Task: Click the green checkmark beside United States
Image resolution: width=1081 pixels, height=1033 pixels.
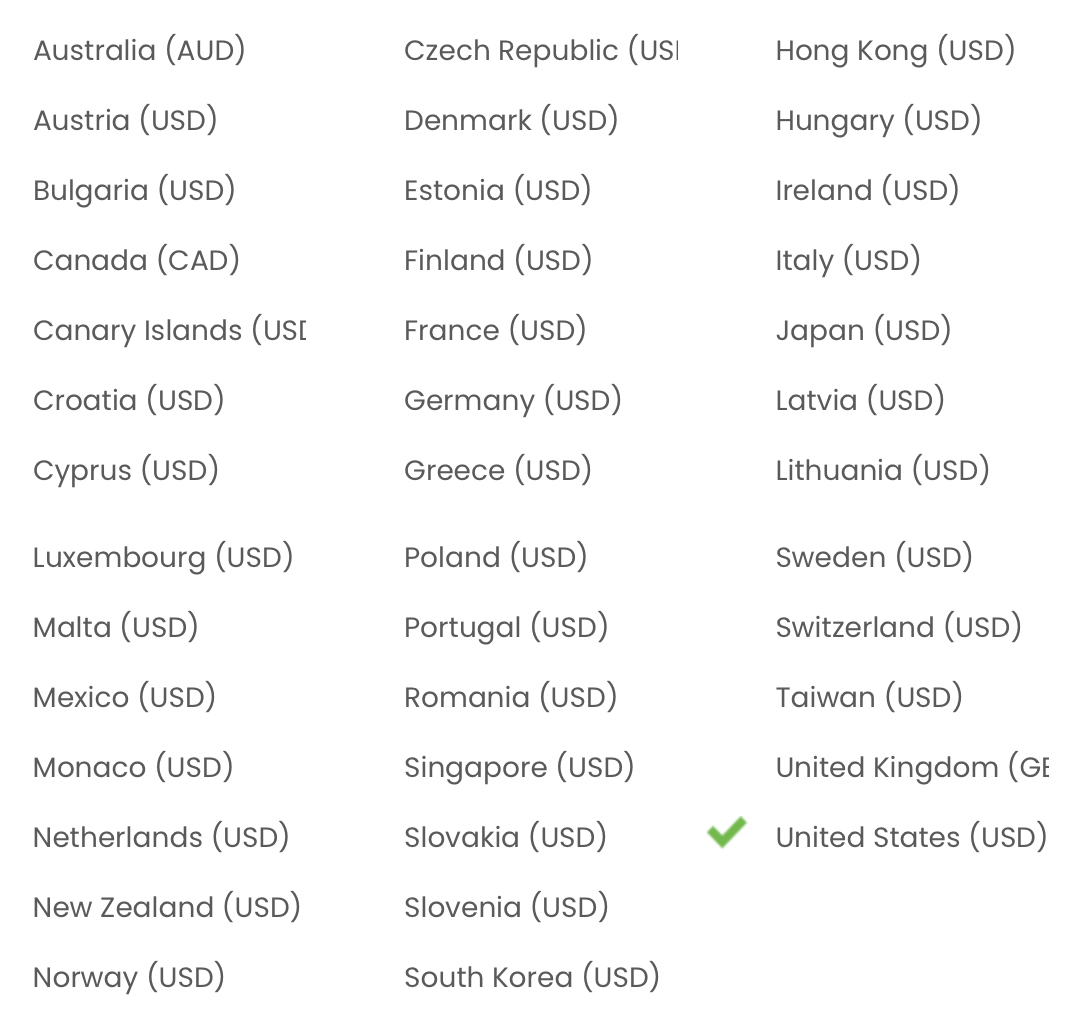Action: [x=726, y=832]
